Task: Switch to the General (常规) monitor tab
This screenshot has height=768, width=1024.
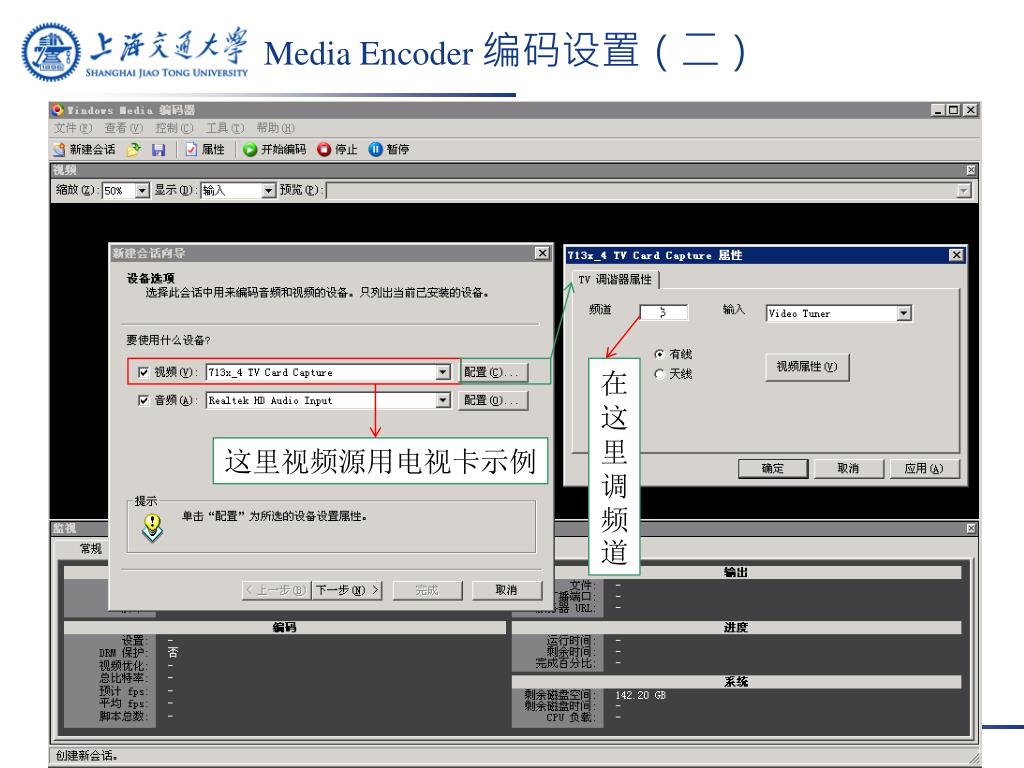Action: (x=91, y=549)
